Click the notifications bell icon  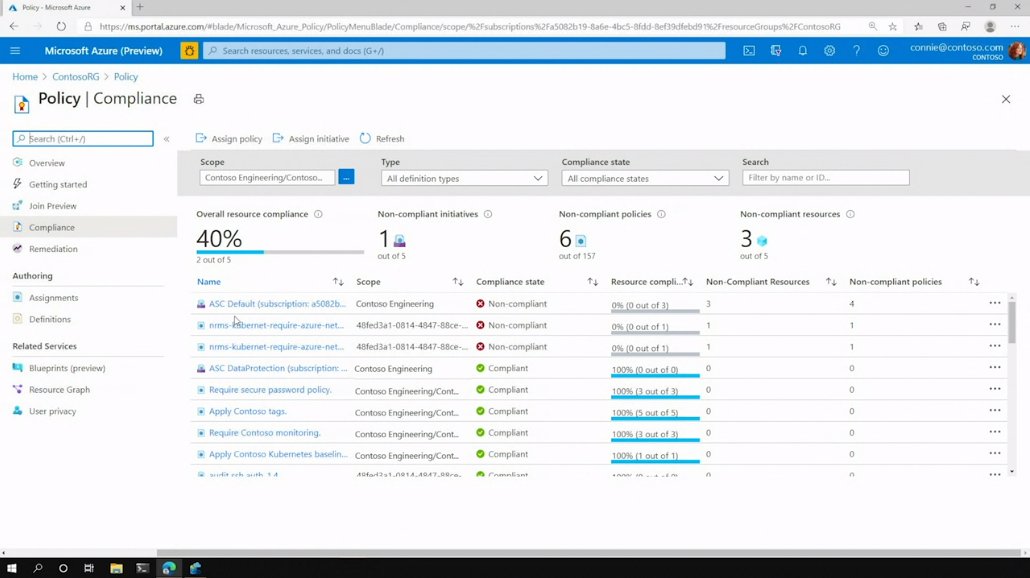[x=802, y=51]
